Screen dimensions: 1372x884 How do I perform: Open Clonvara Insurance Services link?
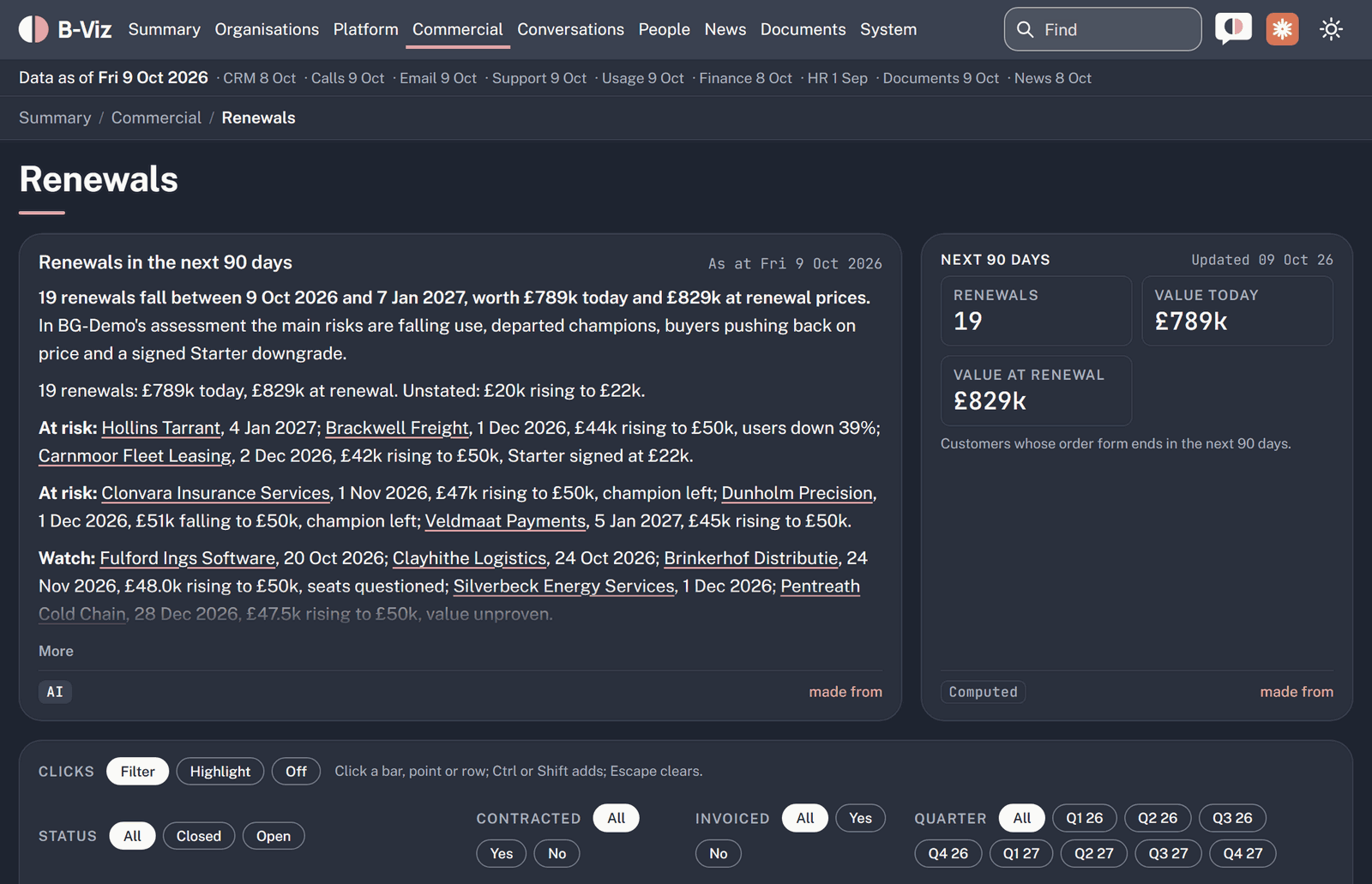click(216, 493)
